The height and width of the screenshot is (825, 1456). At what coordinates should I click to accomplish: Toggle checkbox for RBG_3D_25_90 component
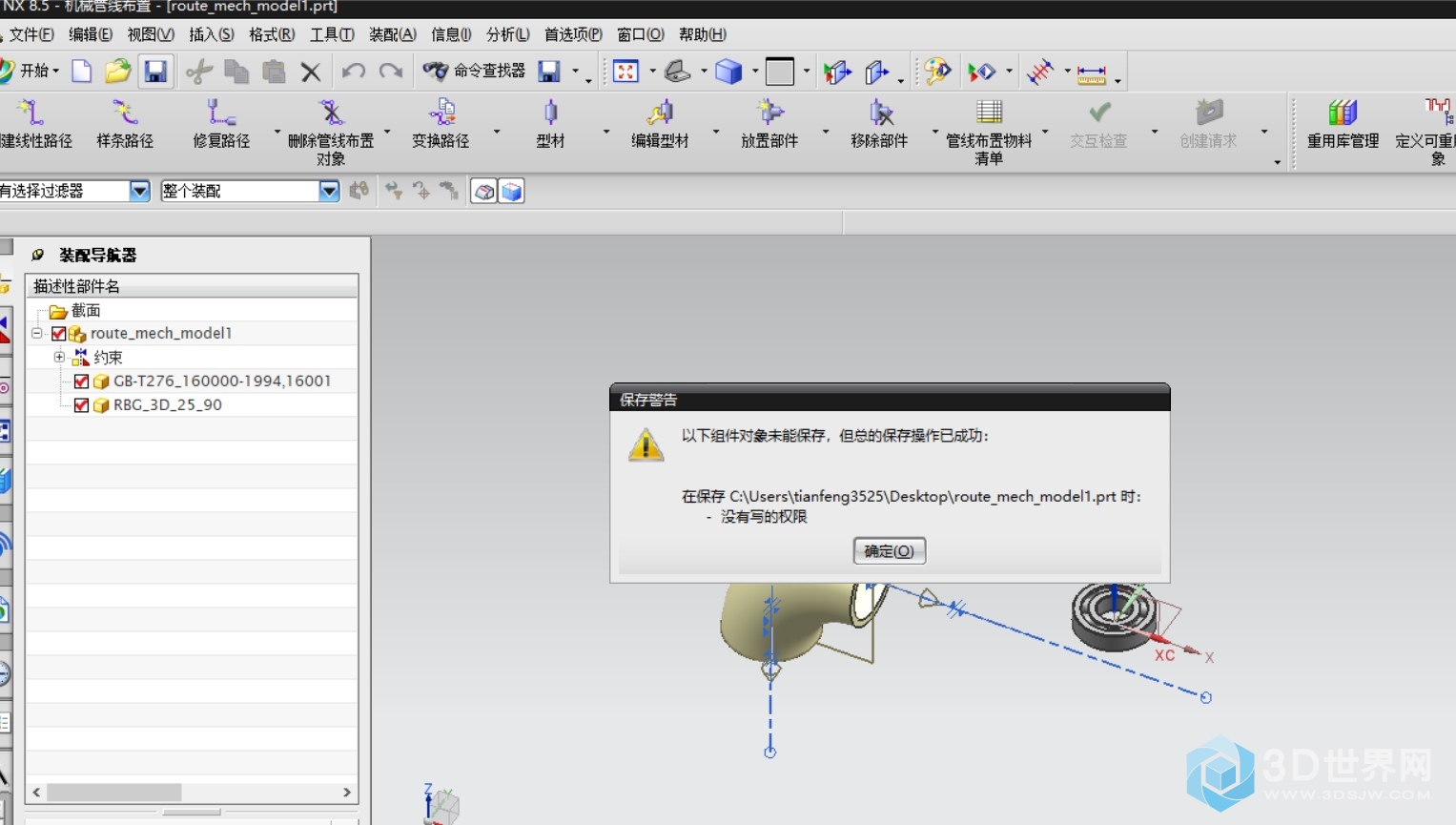point(81,405)
